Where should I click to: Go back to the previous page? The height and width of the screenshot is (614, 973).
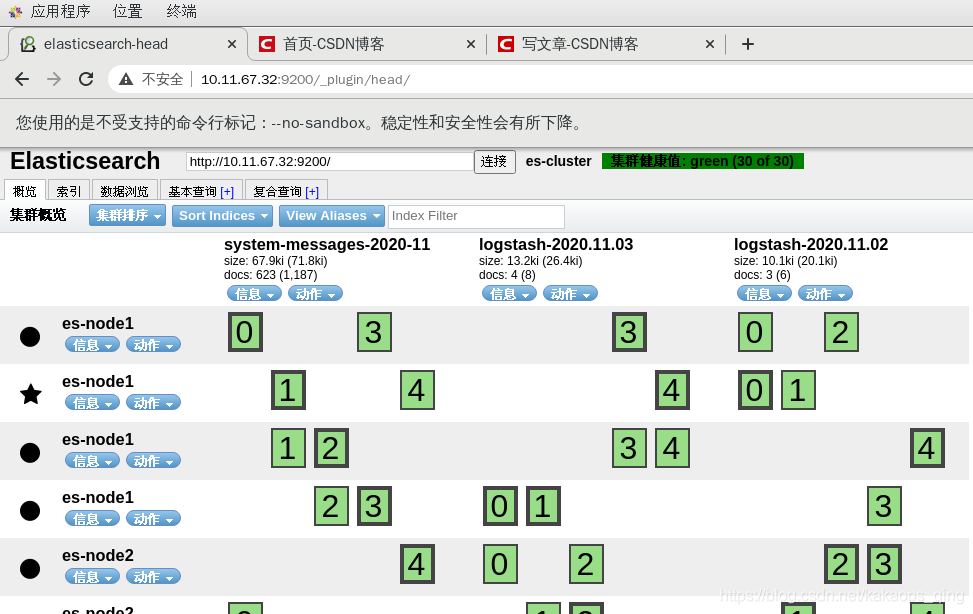(x=22, y=79)
